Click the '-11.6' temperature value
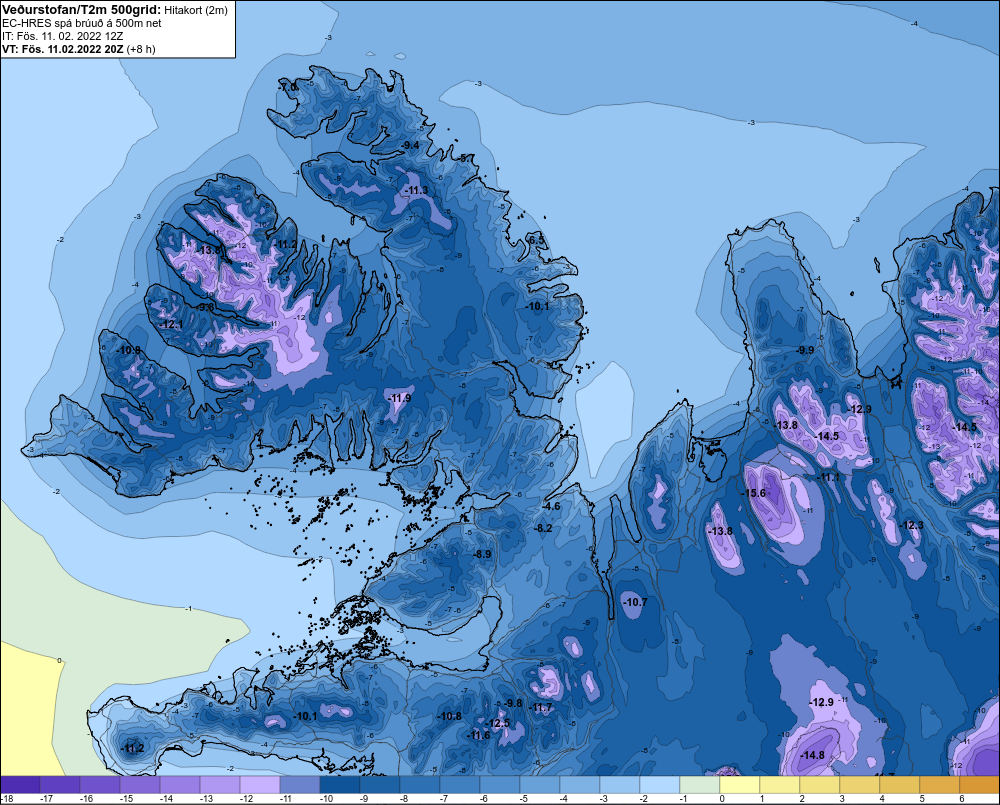The image size is (1000, 805). [478, 735]
